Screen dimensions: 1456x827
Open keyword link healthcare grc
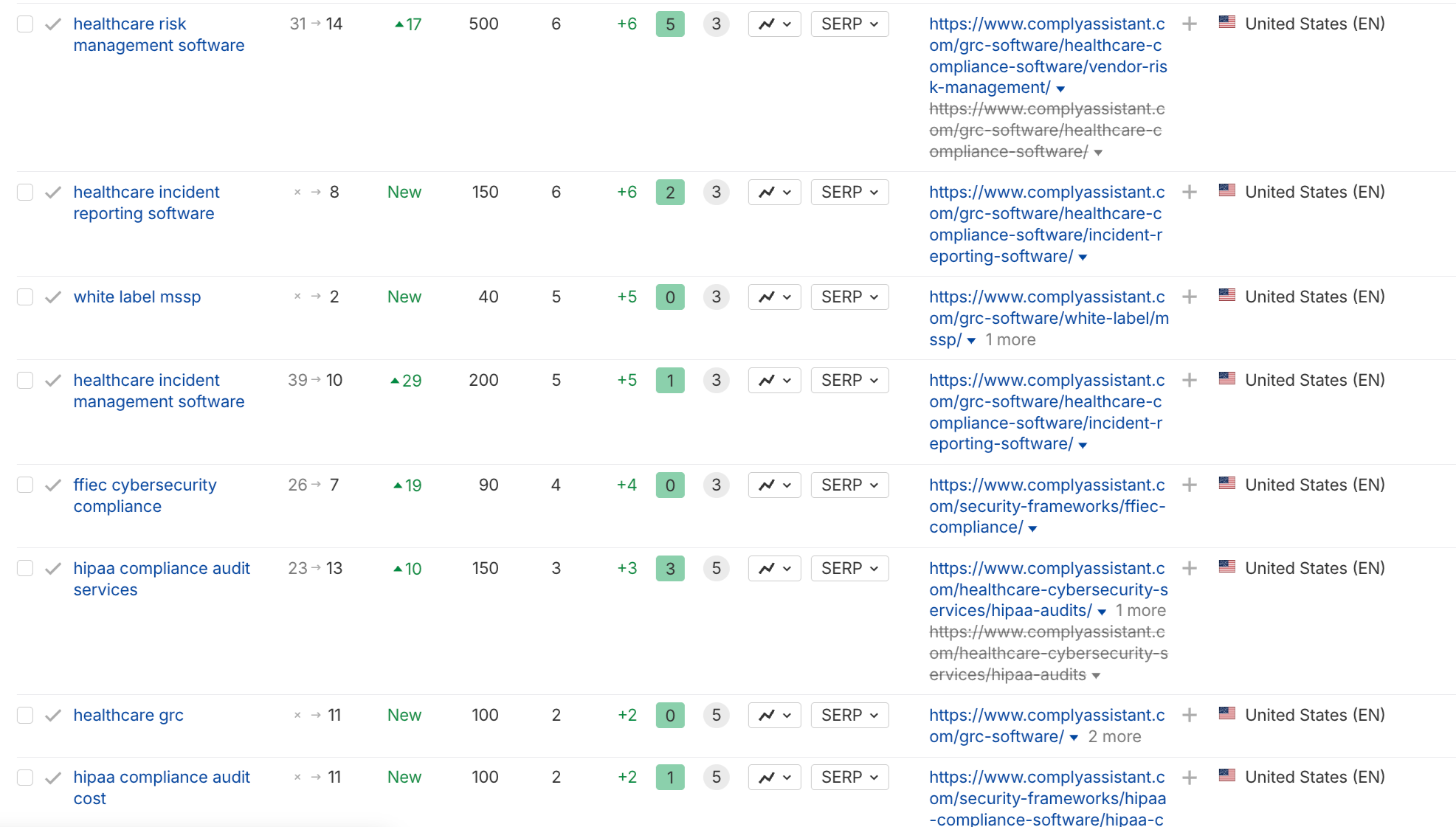[128, 716]
